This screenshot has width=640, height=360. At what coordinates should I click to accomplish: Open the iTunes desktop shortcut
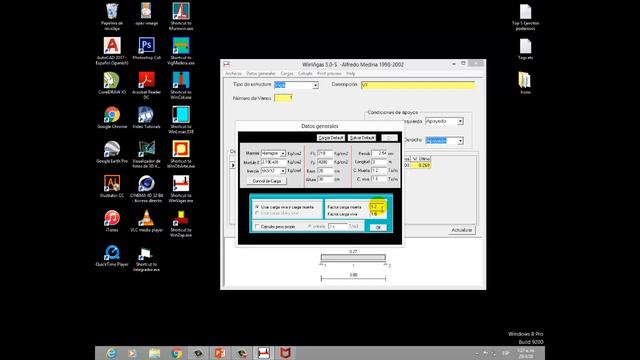coord(112,221)
